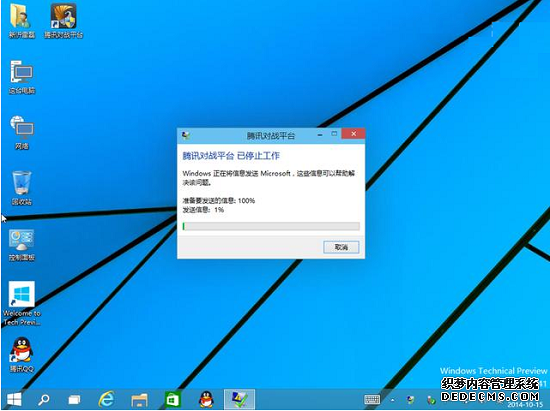Viewport: 550px width, 411px height.
Task: Open the 新建文件夹 user folder desktop icon
Action: (21, 20)
